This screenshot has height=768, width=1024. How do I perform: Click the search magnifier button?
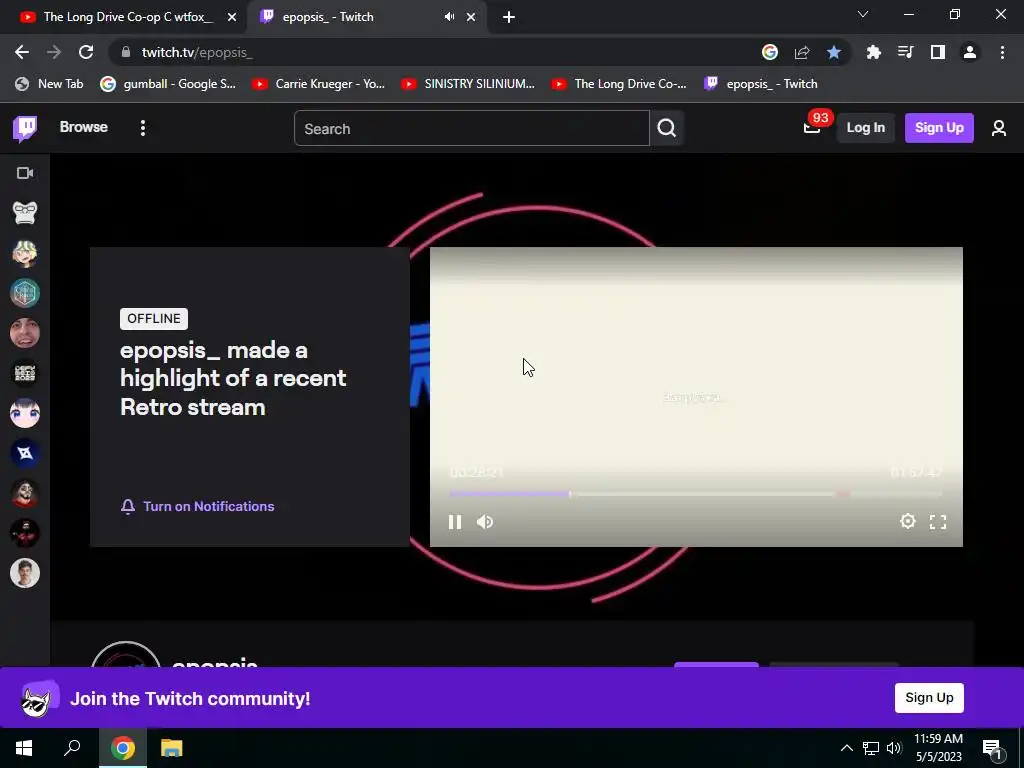tap(667, 128)
